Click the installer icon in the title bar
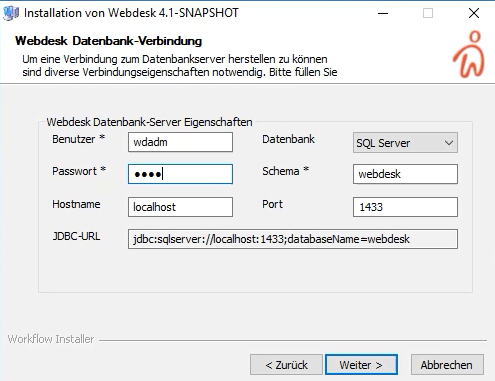This screenshot has height=381, width=495. click(11, 13)
